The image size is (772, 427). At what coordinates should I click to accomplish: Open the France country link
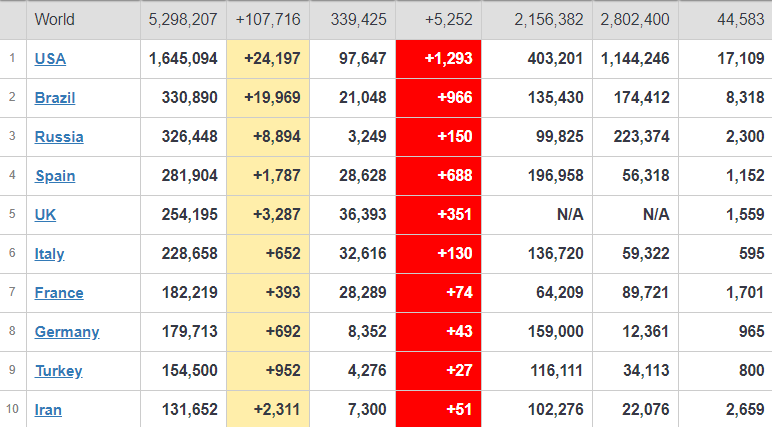59,293
